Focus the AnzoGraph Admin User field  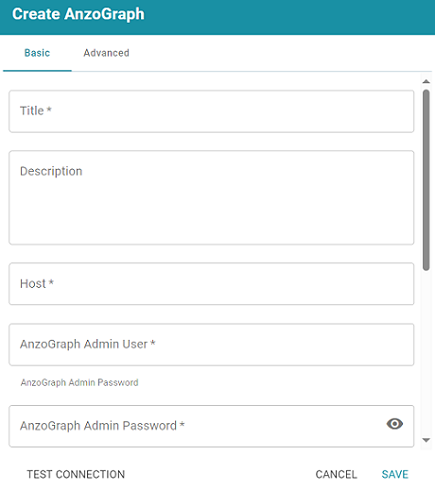click(x=211, y=344)
